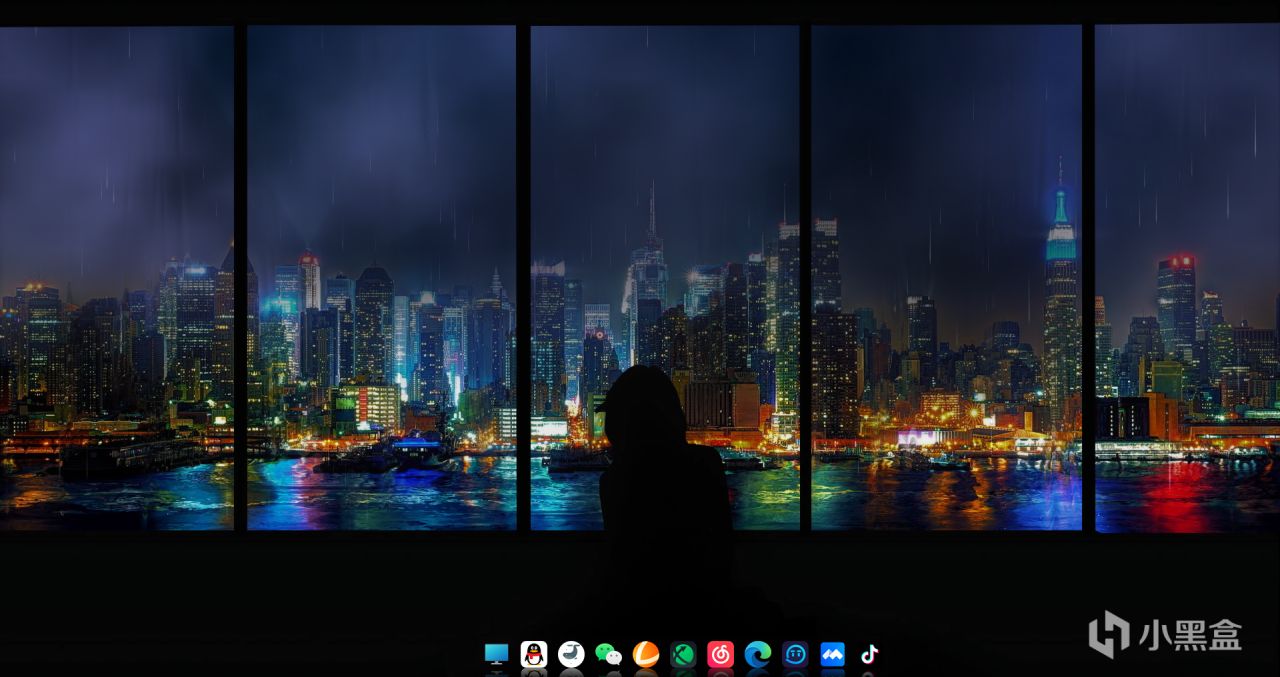The height and width of the screenshot is (677, 1280).
Task: Open the orange sphere app icon
Action: (646, 654)
